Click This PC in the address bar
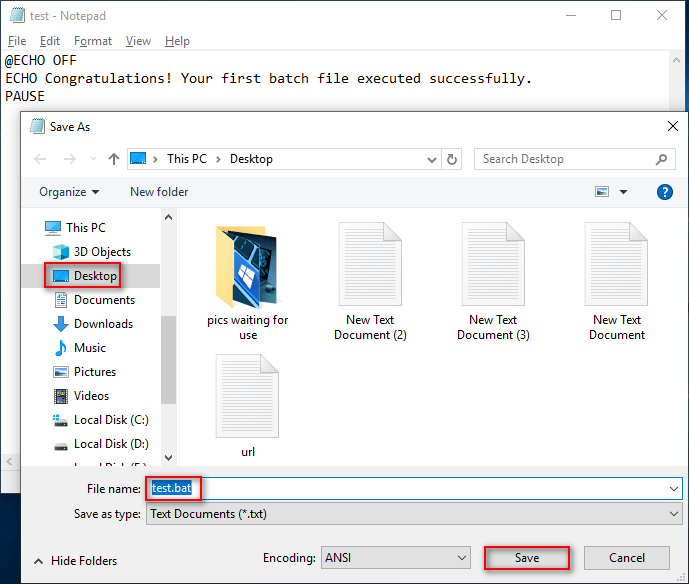Viewport: 689px width, 584px height. 187,159
